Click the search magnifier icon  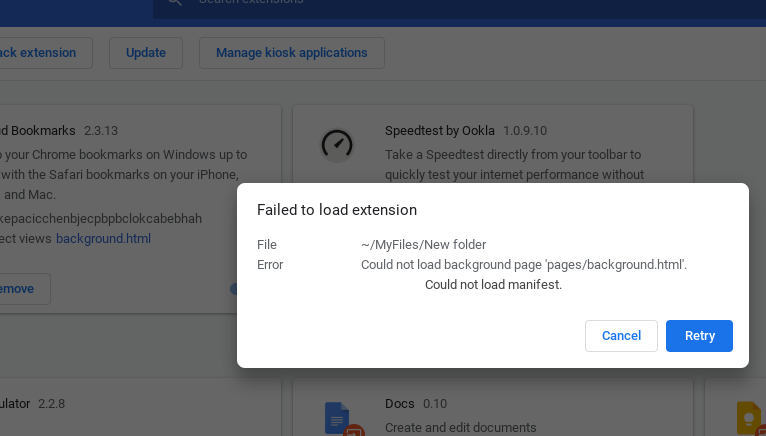(x=174, y=3)
